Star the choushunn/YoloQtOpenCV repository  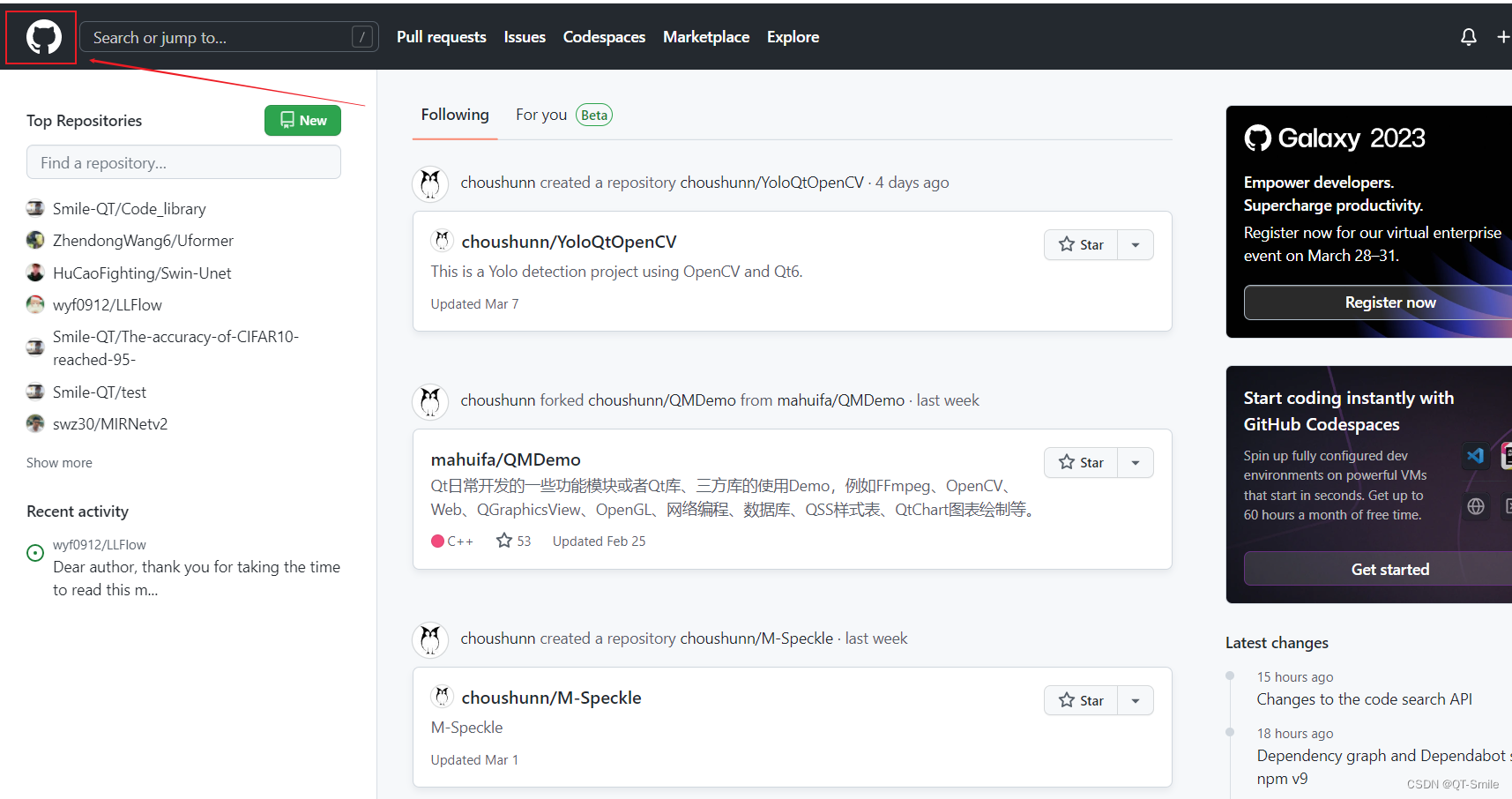[1081, 244]
